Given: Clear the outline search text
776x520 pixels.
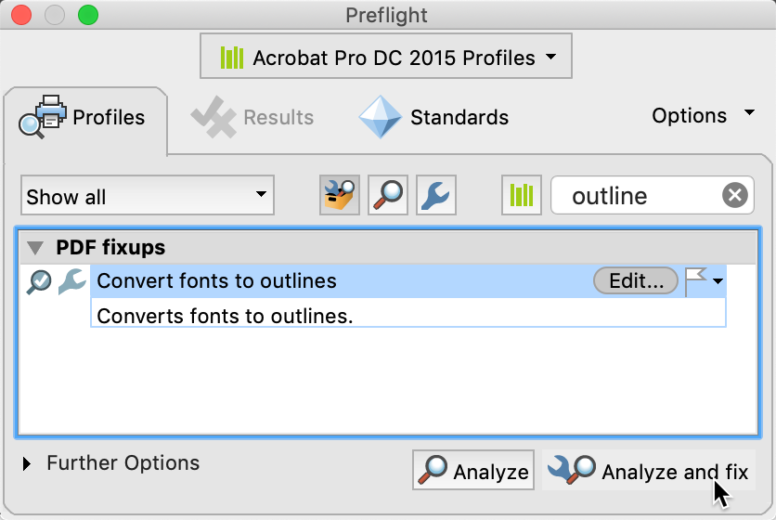Looking at the screenshot, I should click(735, 195).
